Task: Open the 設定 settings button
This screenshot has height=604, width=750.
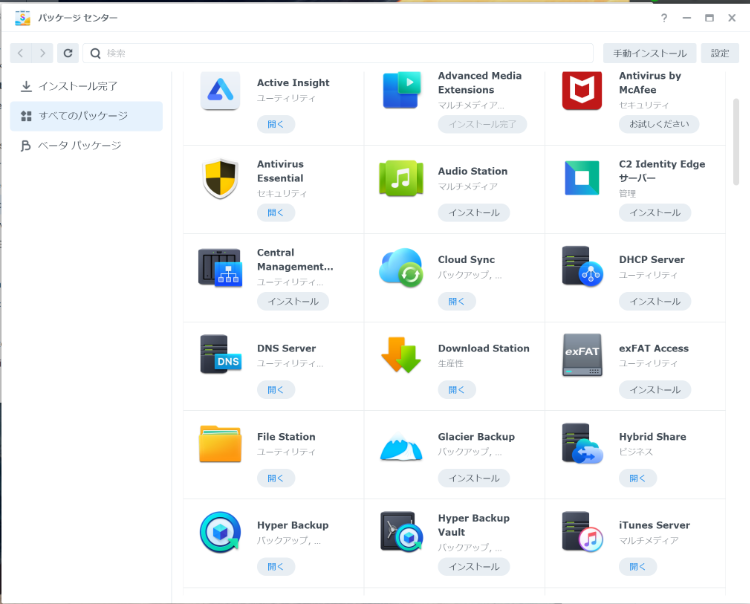Action: click(720, 53)
